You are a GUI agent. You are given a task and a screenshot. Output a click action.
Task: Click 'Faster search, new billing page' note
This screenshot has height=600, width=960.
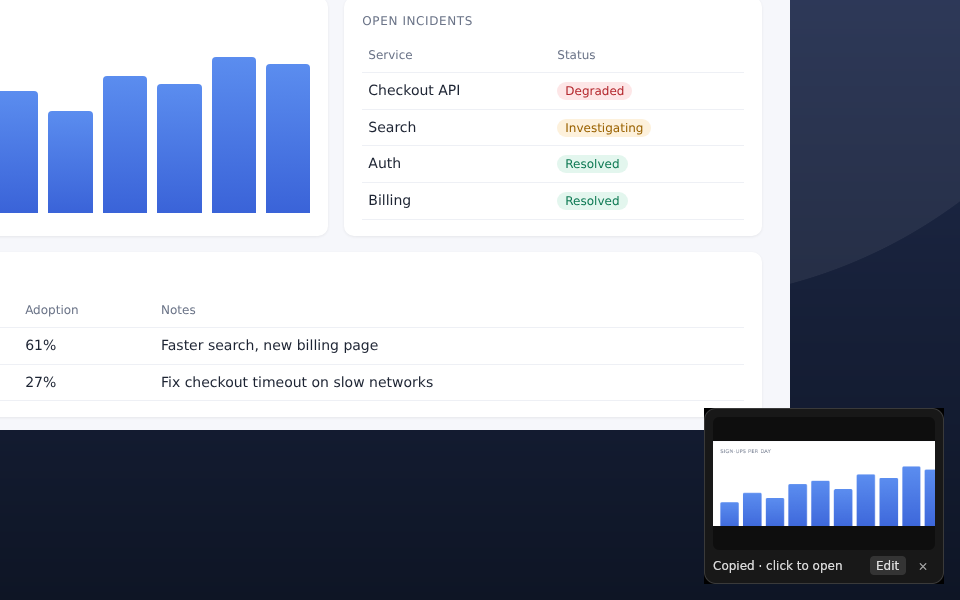click(x=269, y=345)
